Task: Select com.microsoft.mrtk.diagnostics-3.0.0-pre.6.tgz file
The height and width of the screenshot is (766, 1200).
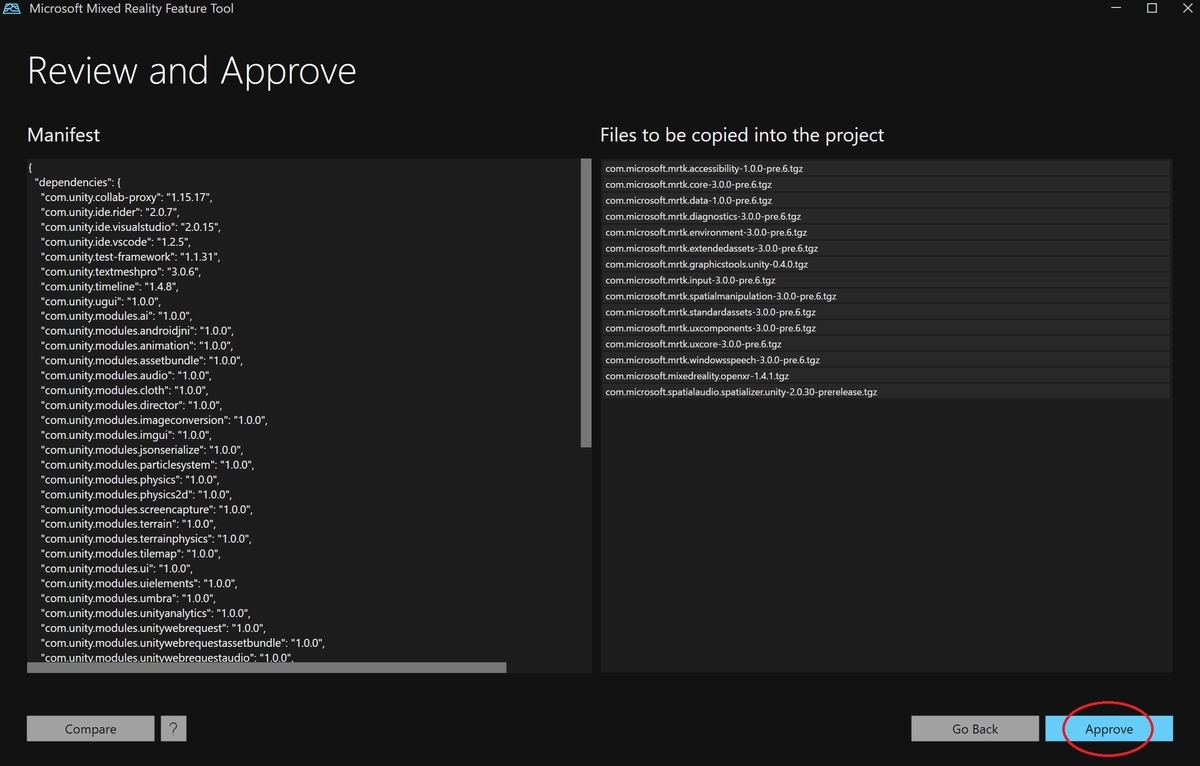Action: click(x=885, y=216)
